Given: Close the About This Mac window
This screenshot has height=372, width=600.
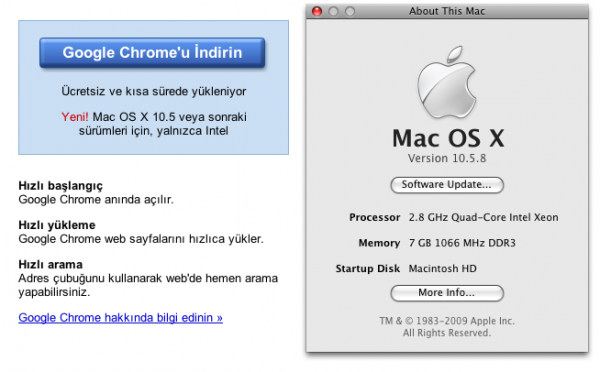Looking at the screenshot, I should coord(317,11).
